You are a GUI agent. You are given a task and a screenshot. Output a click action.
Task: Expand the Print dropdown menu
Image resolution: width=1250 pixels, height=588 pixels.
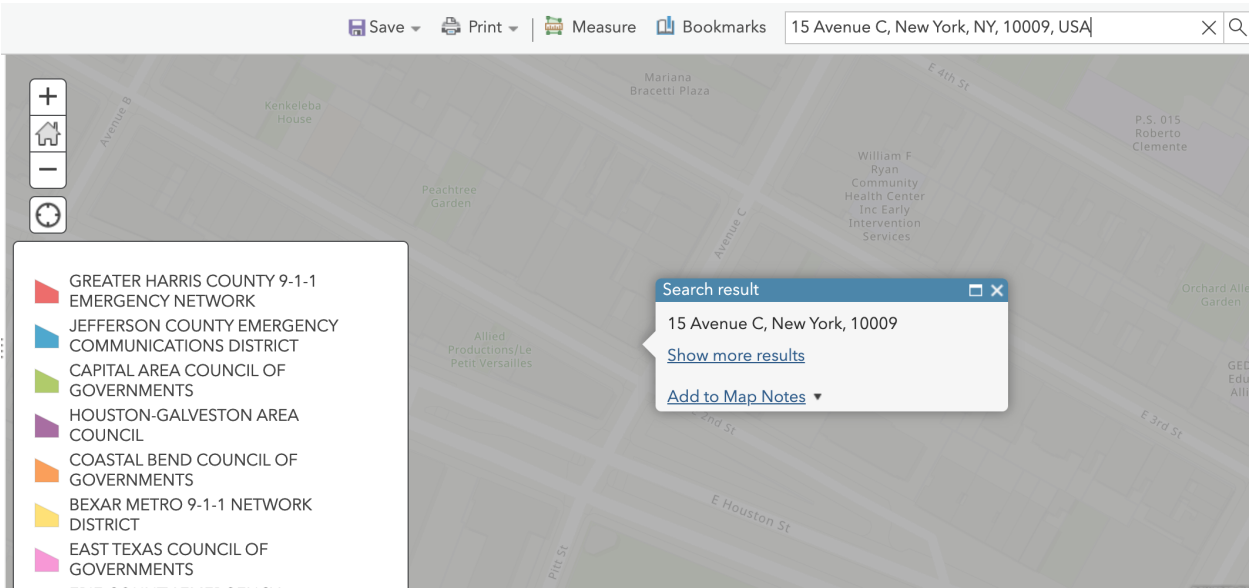coord(480,27)
